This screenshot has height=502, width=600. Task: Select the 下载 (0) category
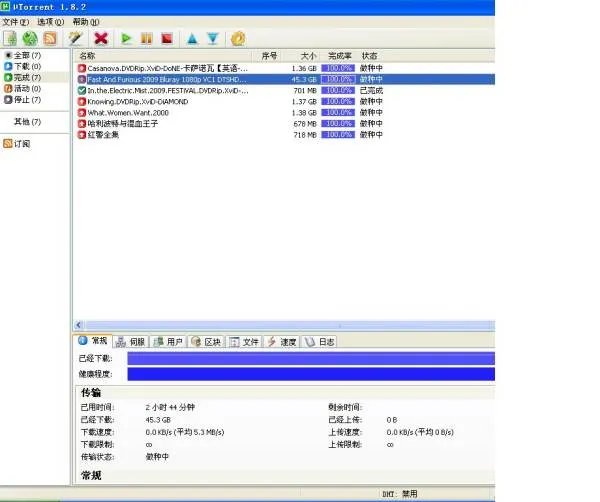(x=23, y=67)
